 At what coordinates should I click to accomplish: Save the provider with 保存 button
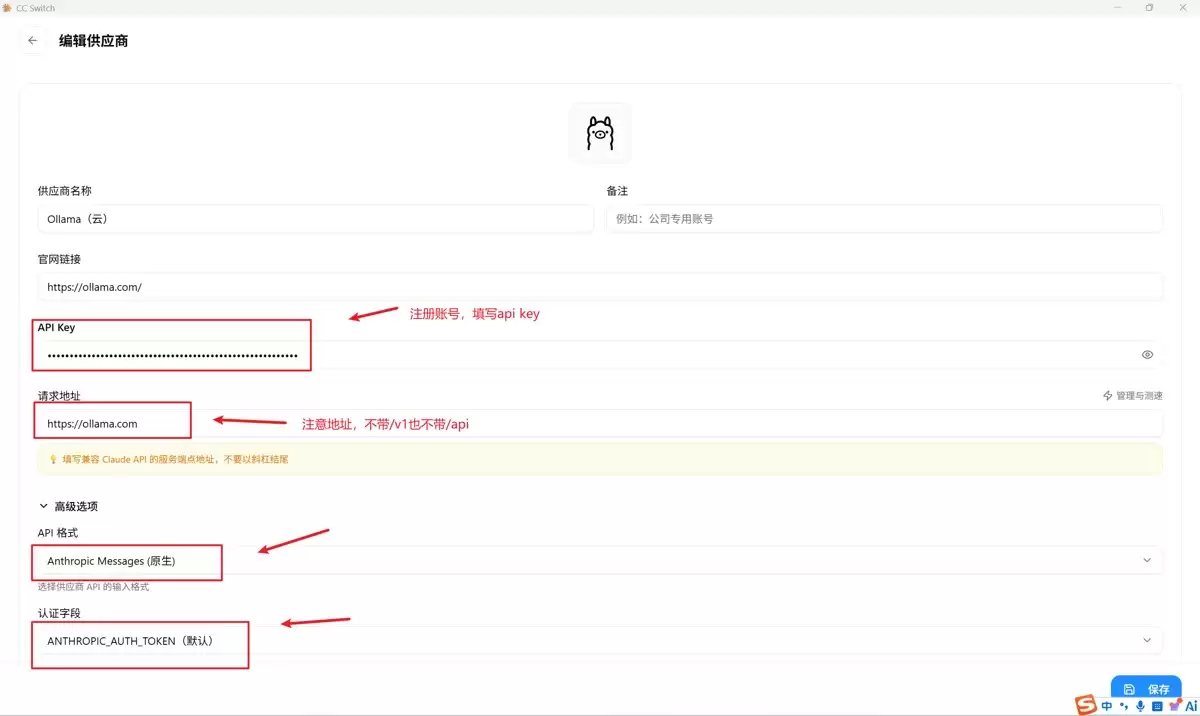1146,689
